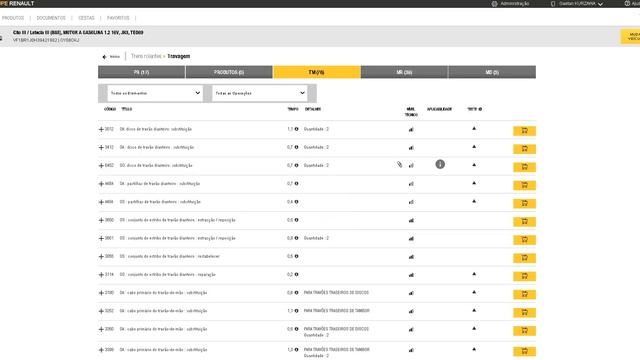The image size is (640, 360).
Task: Open the Todos os Elementos dropdown
Action: point(154,93)
